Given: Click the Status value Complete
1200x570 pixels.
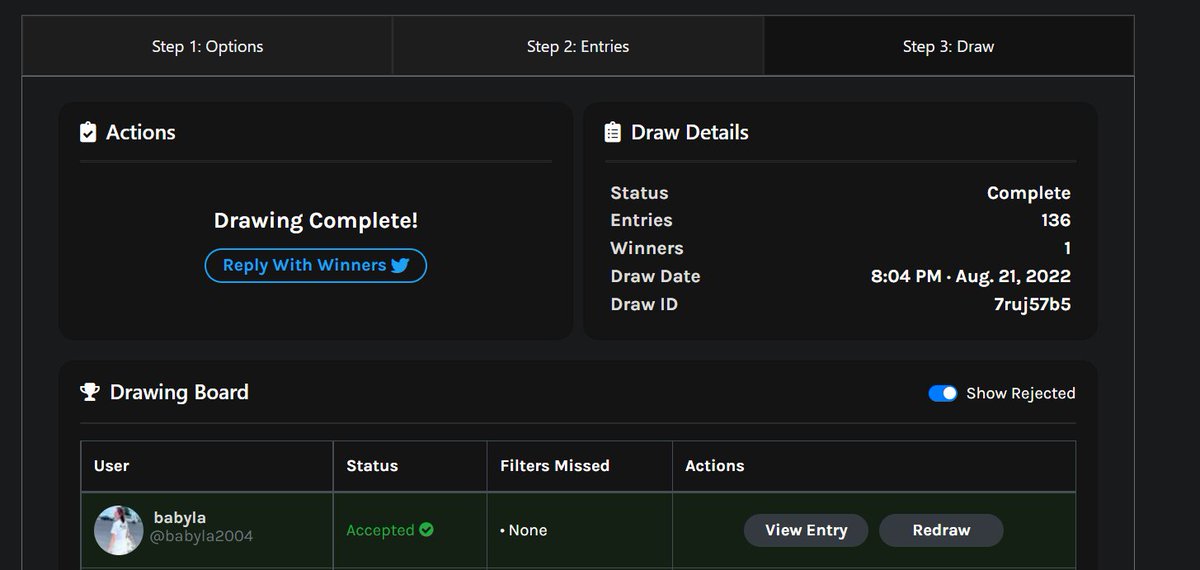Looking at the screenshot, I should click(1029, 193).
